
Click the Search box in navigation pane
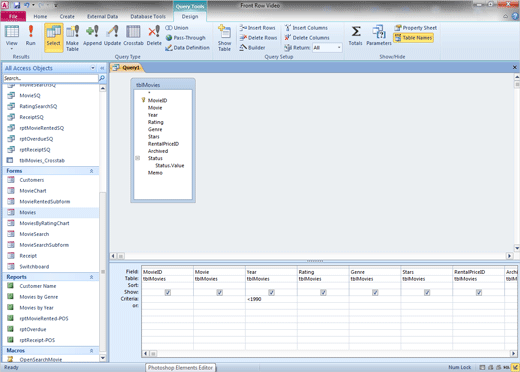click(x=50, y=78)
